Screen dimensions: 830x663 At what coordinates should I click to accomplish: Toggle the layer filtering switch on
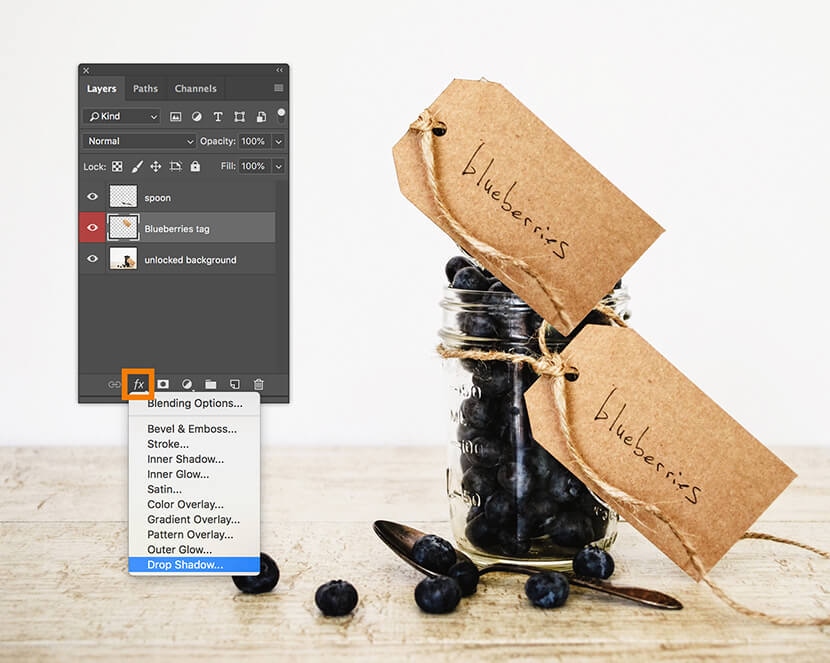[x=281, y=113]
